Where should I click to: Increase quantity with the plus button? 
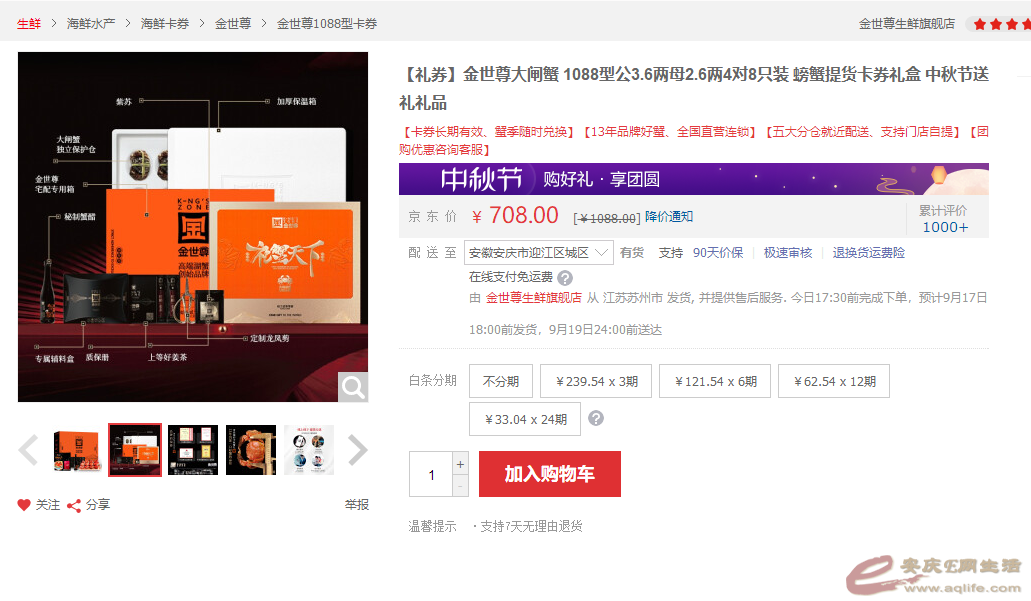coord(460,464)
